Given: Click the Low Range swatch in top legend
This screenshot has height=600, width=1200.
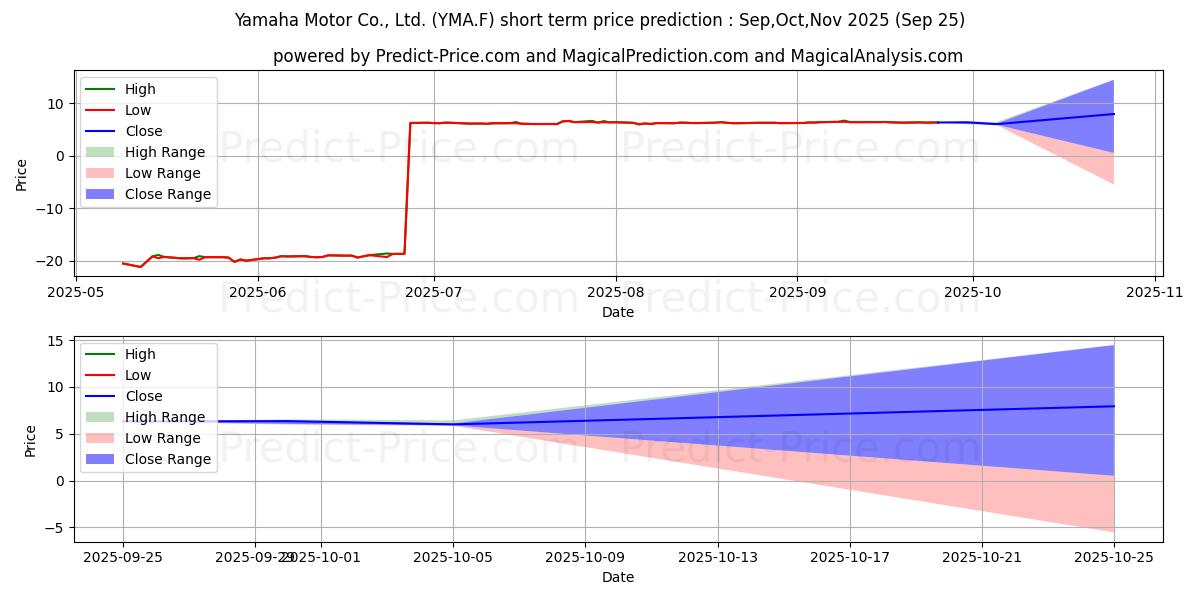Looking at the screenshot, I should click(x=100, y=174).
